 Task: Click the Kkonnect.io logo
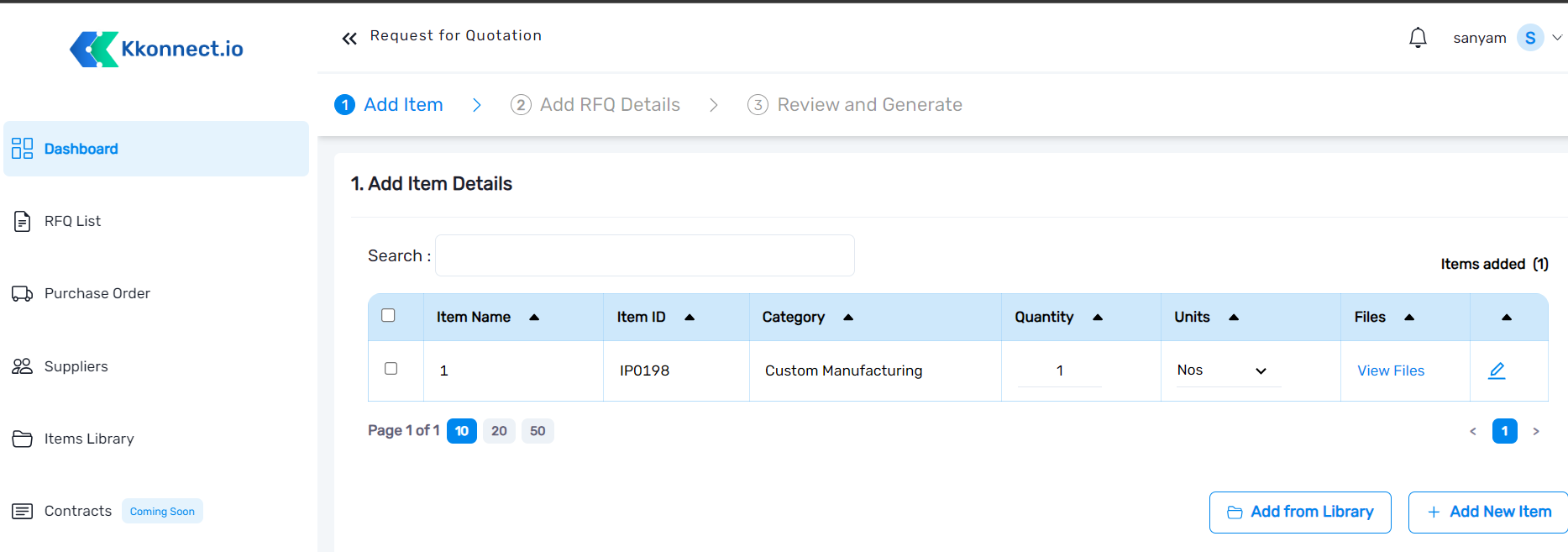pos(157,49)
